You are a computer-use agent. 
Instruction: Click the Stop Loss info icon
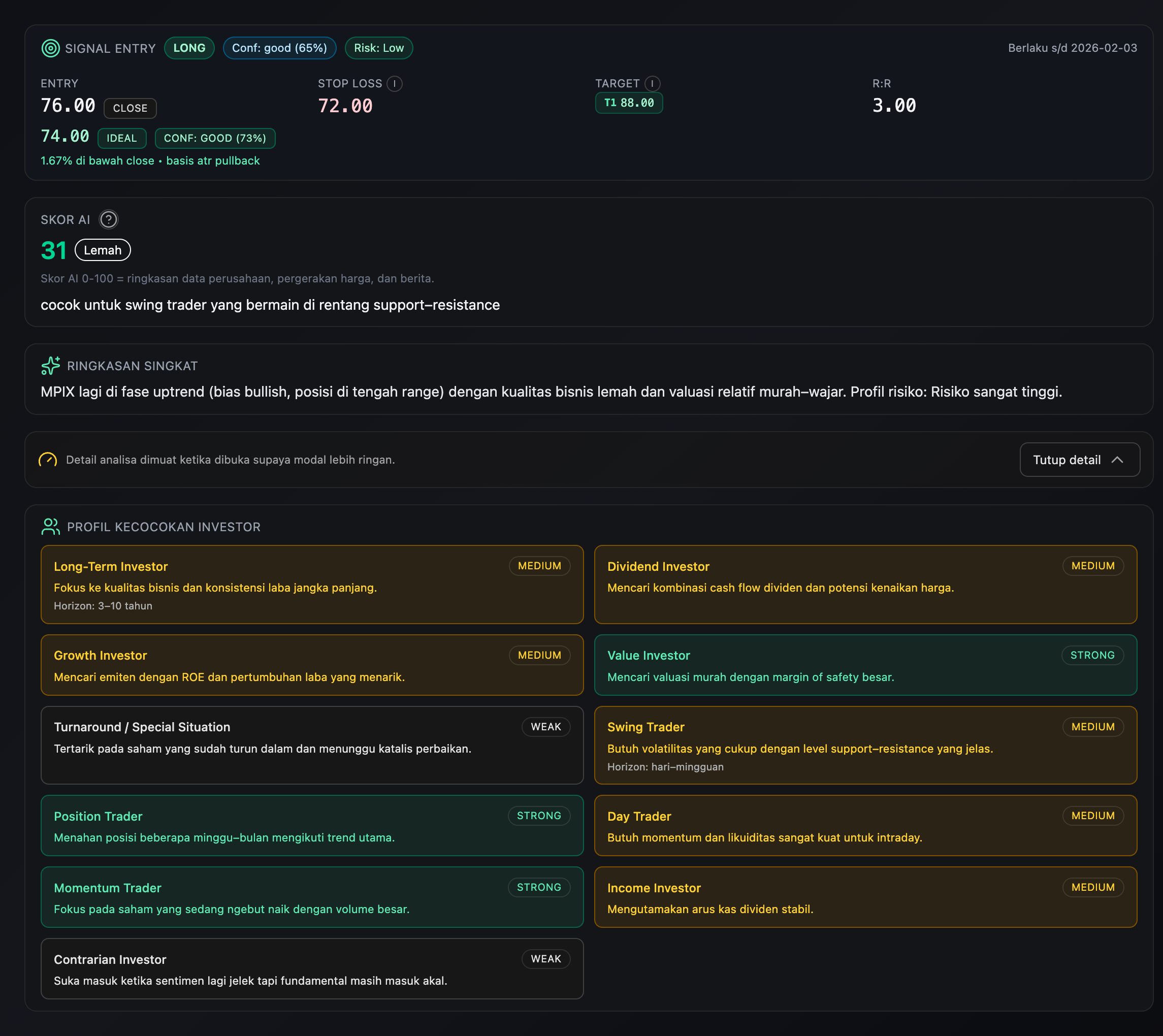[x=395, y=84]
